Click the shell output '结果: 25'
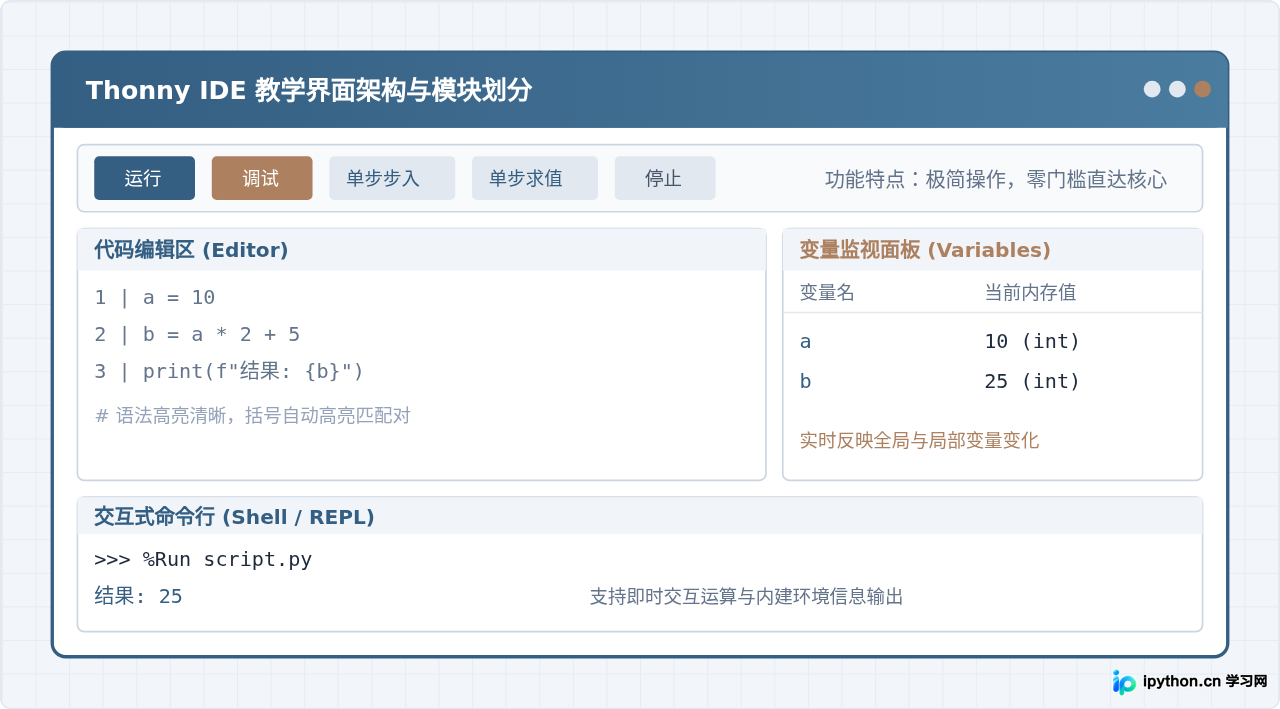This screenshot has width=1280, height=709. [138, 597]
